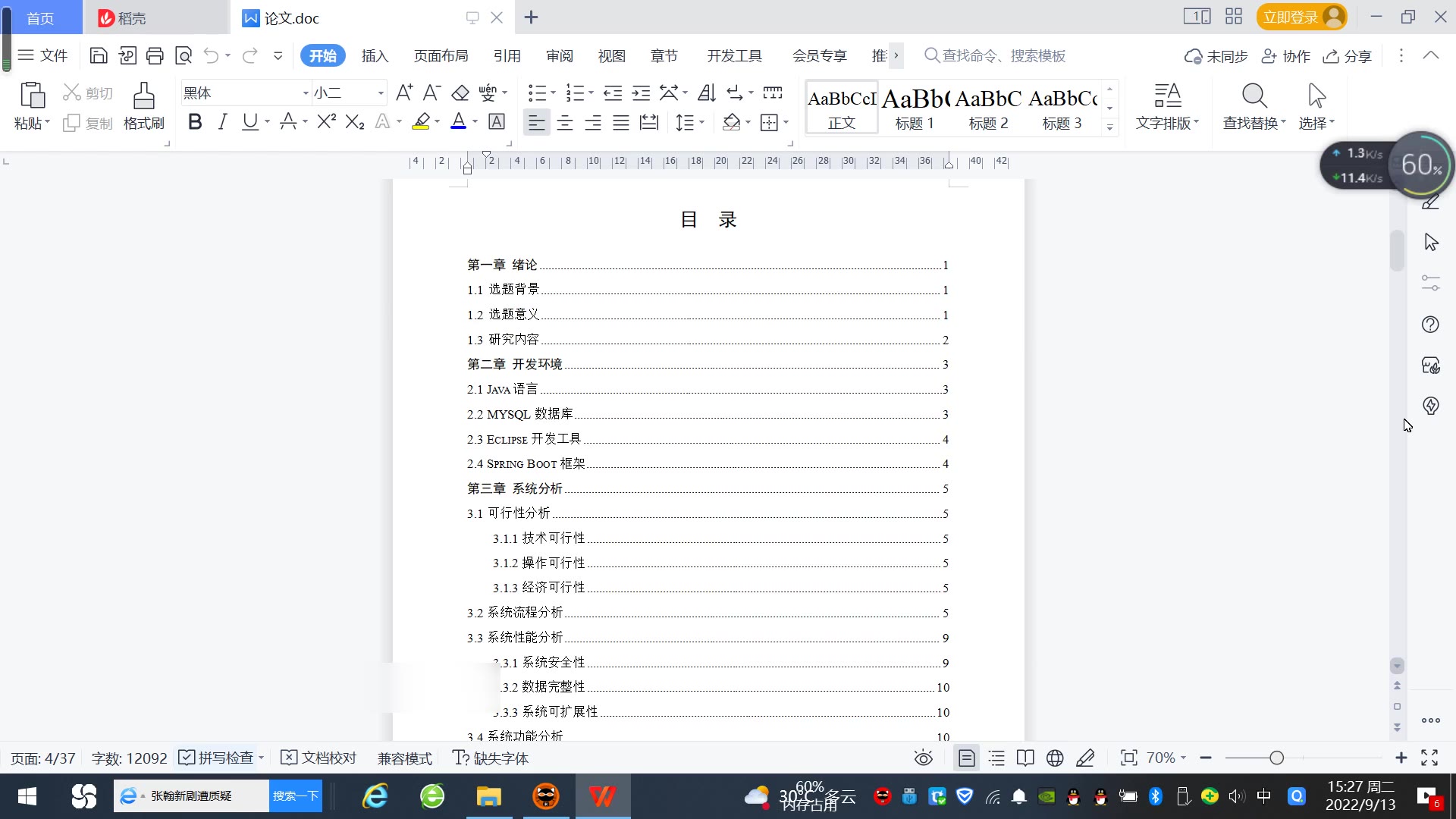
Task: Click the clear formatting eraser icon
Action: (x=460, y=93)
